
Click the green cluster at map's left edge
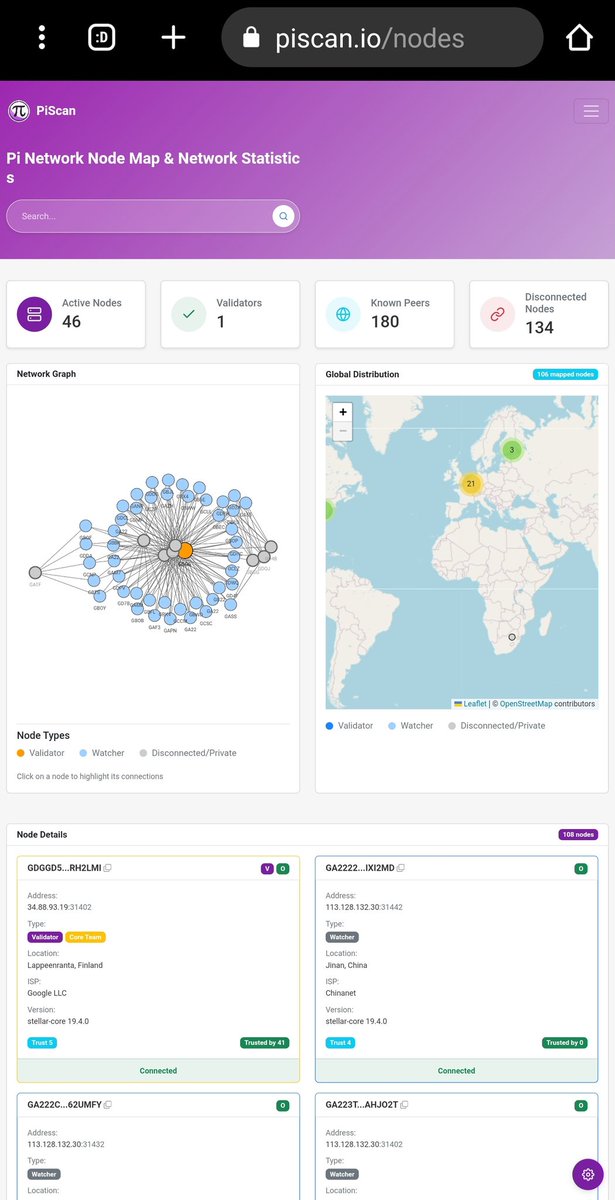pyautogui.click(x=328, y=510)
